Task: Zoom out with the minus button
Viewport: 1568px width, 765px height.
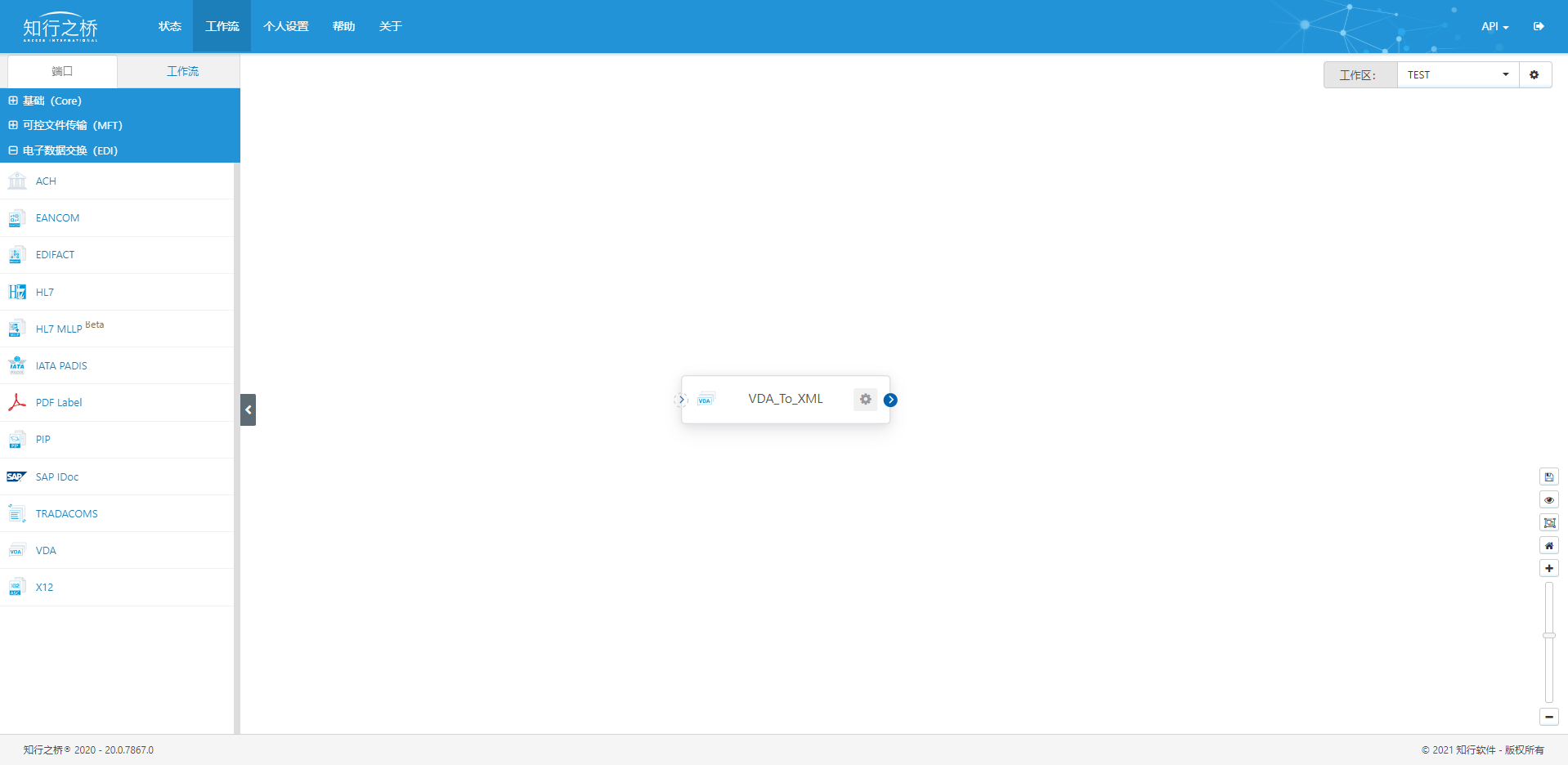Action: (x=1549, y=717)
